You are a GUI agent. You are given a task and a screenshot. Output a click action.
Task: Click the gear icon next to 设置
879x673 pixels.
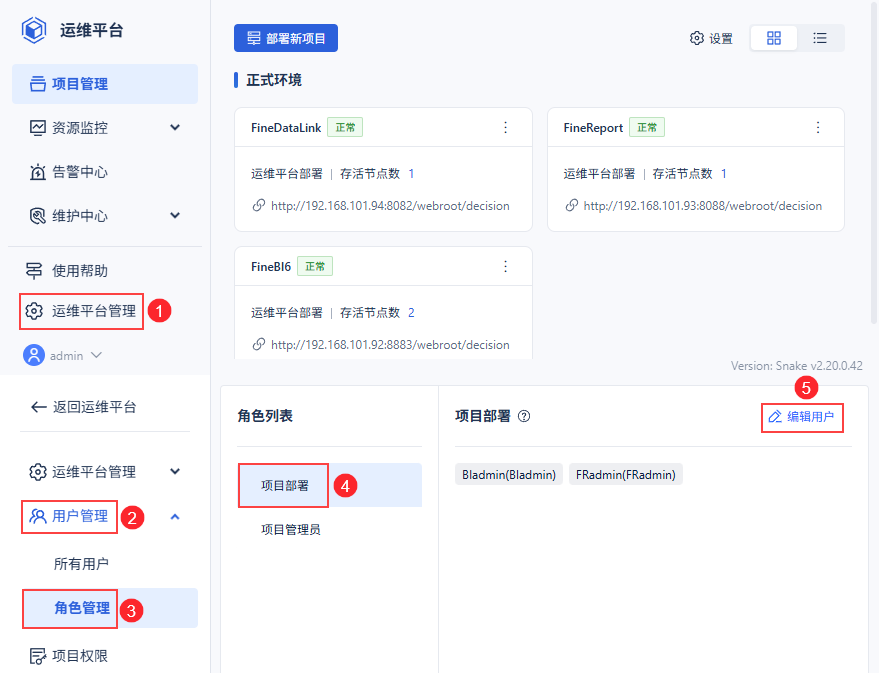click(x=696, y=38)
